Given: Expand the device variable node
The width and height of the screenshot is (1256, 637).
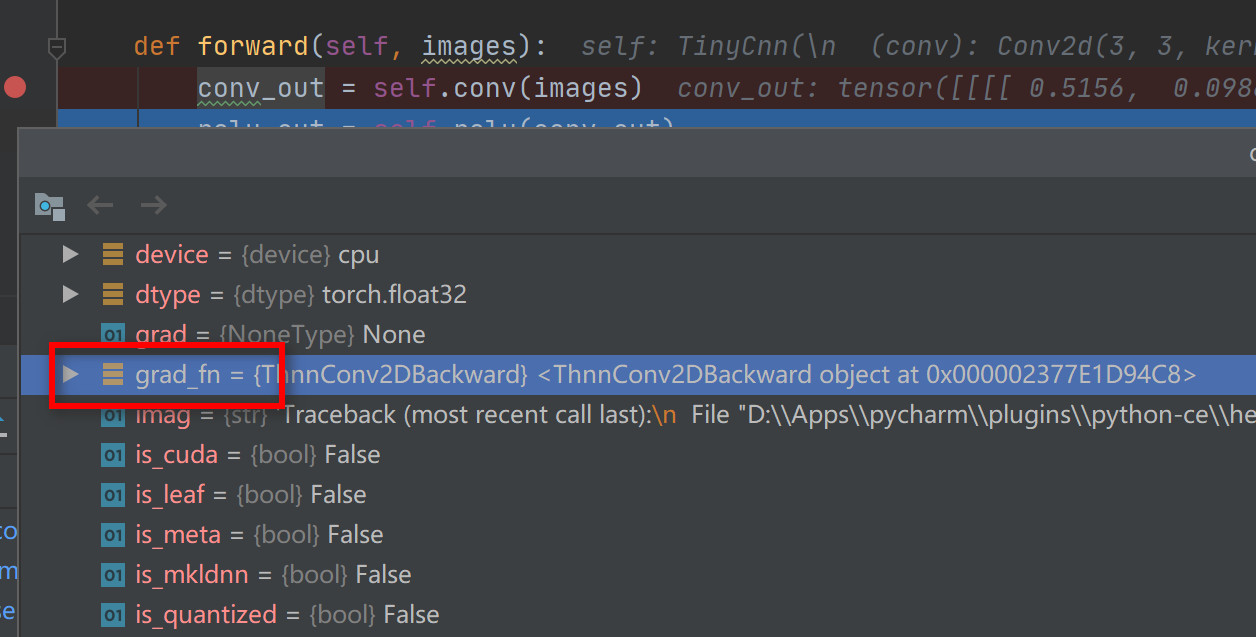Looking at the screenshot, I should coord(70,254).
